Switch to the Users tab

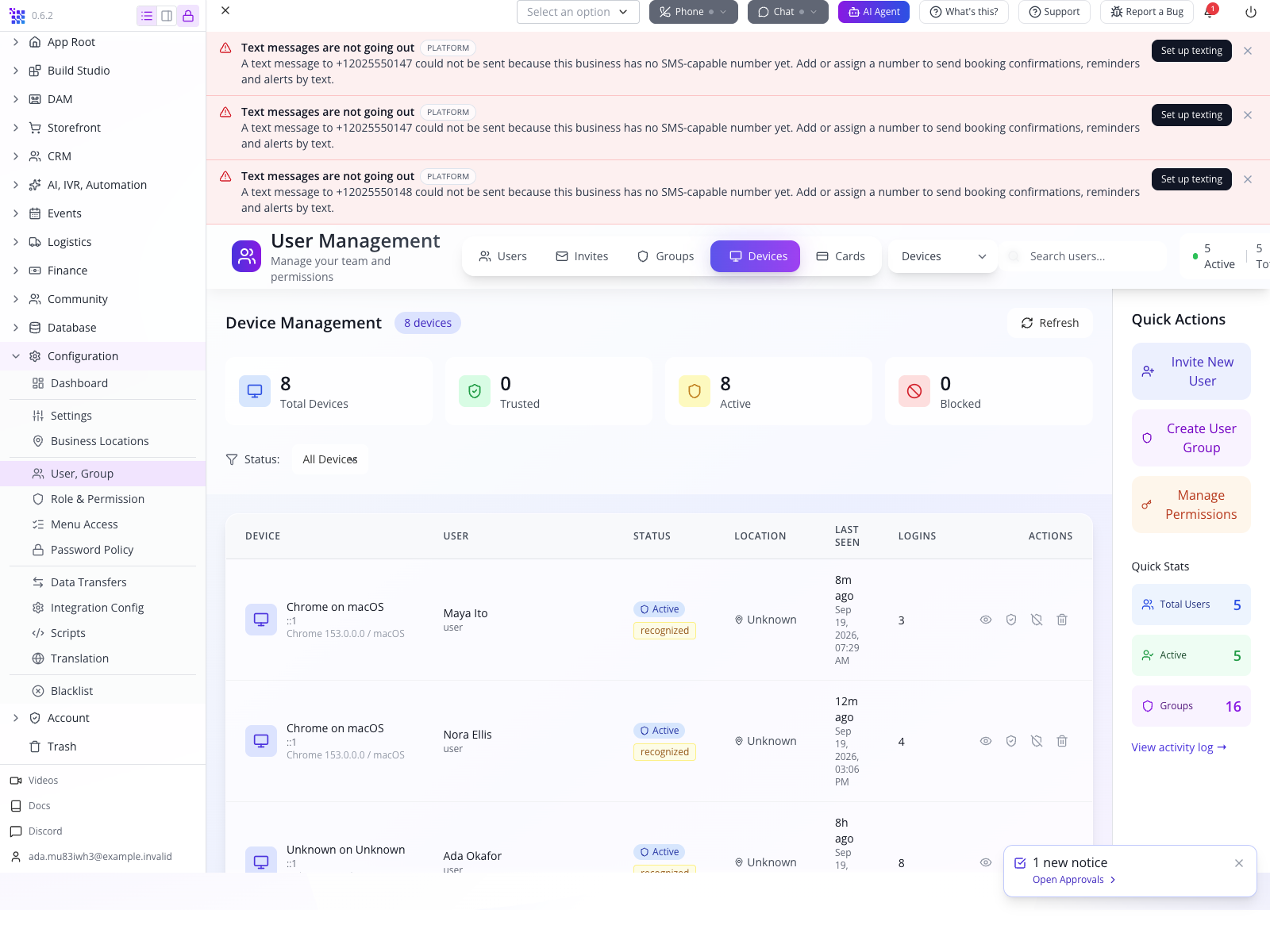click(502, 256)
